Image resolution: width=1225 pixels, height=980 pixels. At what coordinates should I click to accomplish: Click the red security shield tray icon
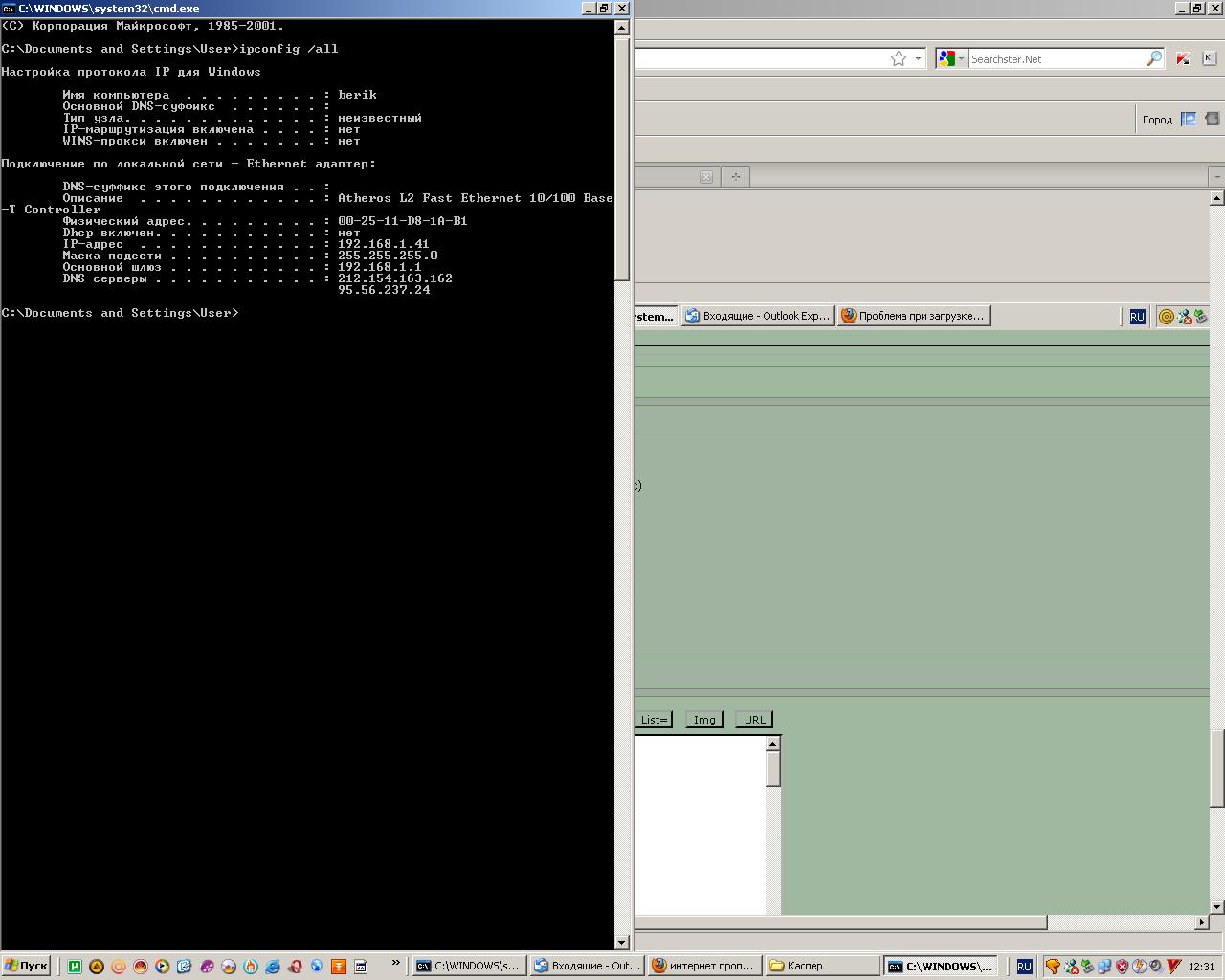coord(1122,967)
